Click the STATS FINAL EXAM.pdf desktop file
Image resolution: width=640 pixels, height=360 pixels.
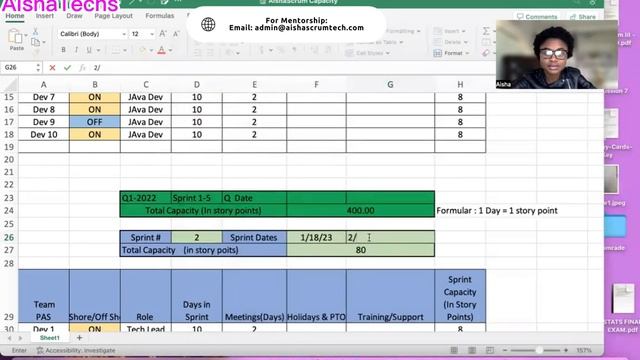pyautogui.click(x=623, y=309)
